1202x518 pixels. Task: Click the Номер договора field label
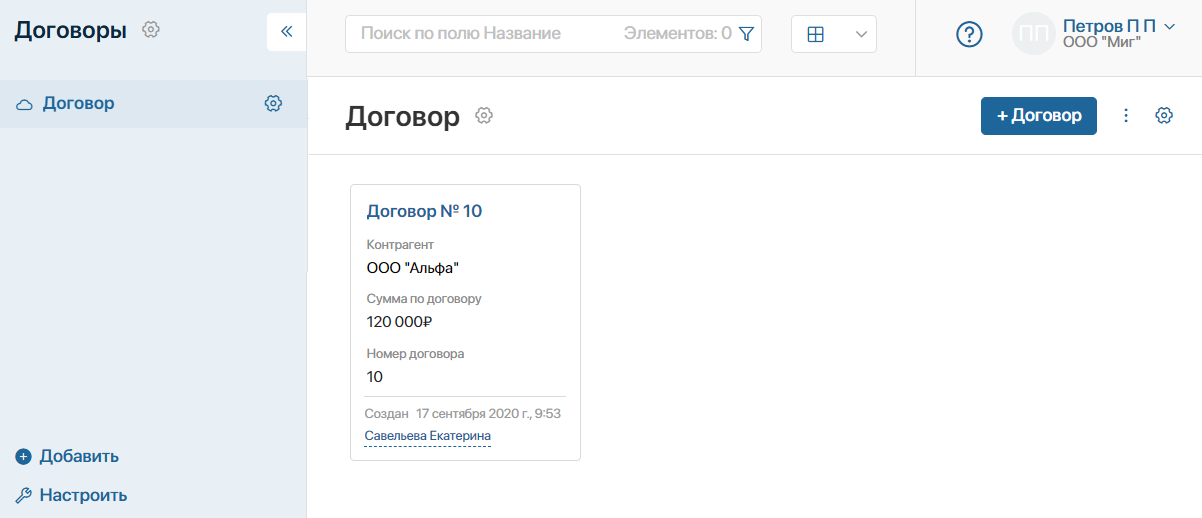[x=416, y=354]
